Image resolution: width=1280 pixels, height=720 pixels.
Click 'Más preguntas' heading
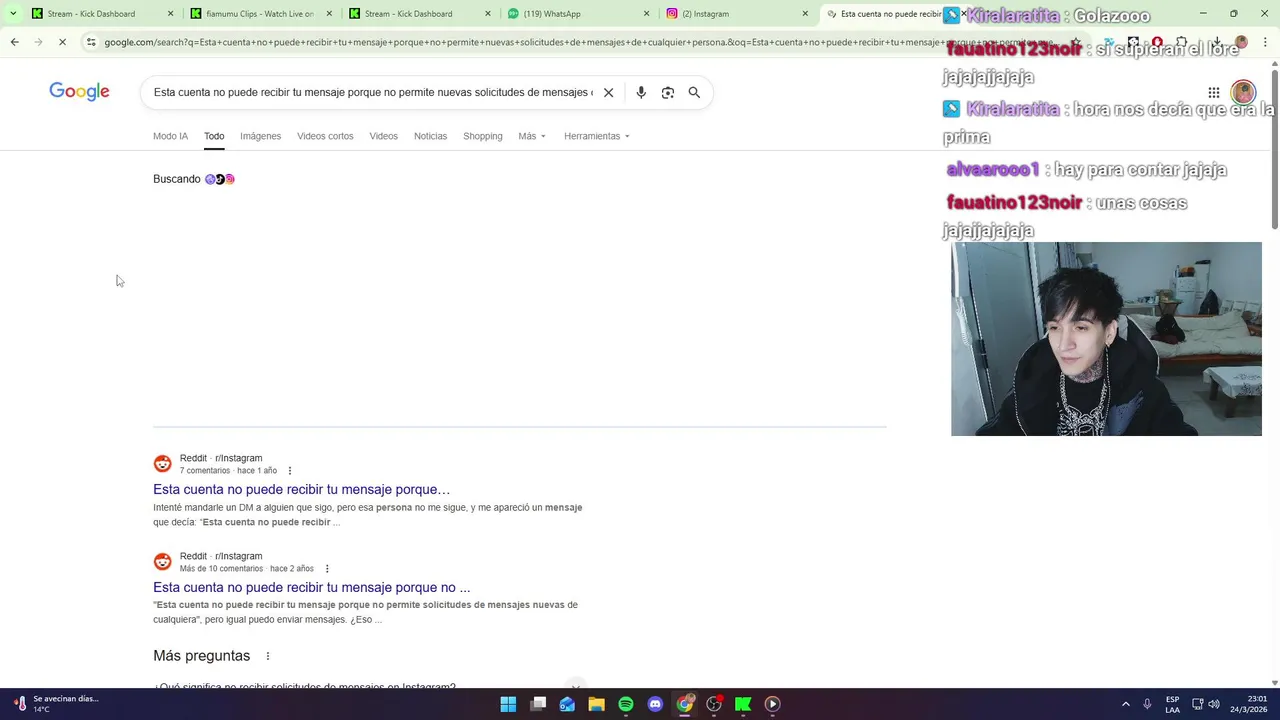201,656
